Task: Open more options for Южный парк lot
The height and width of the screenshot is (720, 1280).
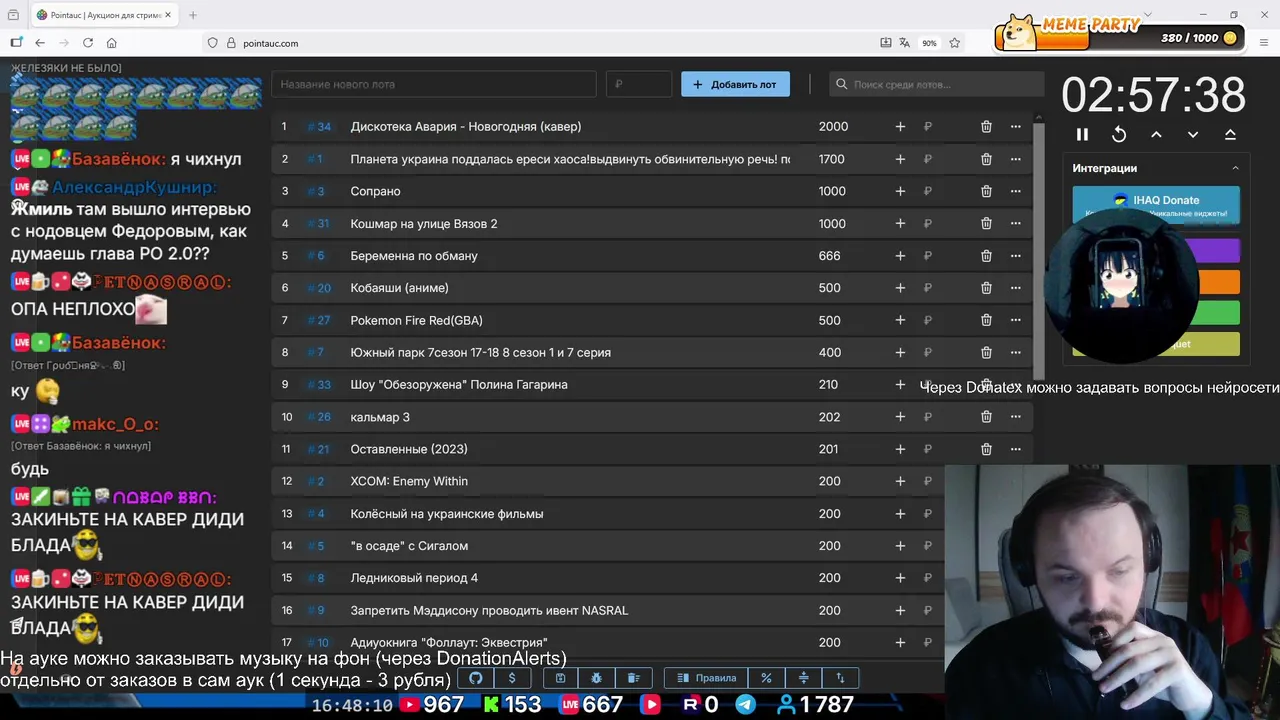Action: tap(1016, 352)
